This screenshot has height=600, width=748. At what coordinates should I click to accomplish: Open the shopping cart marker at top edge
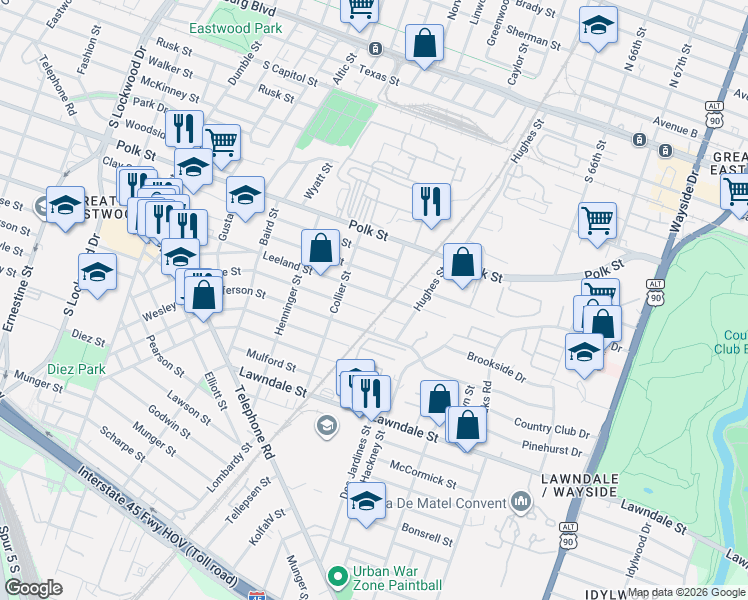tap(360, 10)
